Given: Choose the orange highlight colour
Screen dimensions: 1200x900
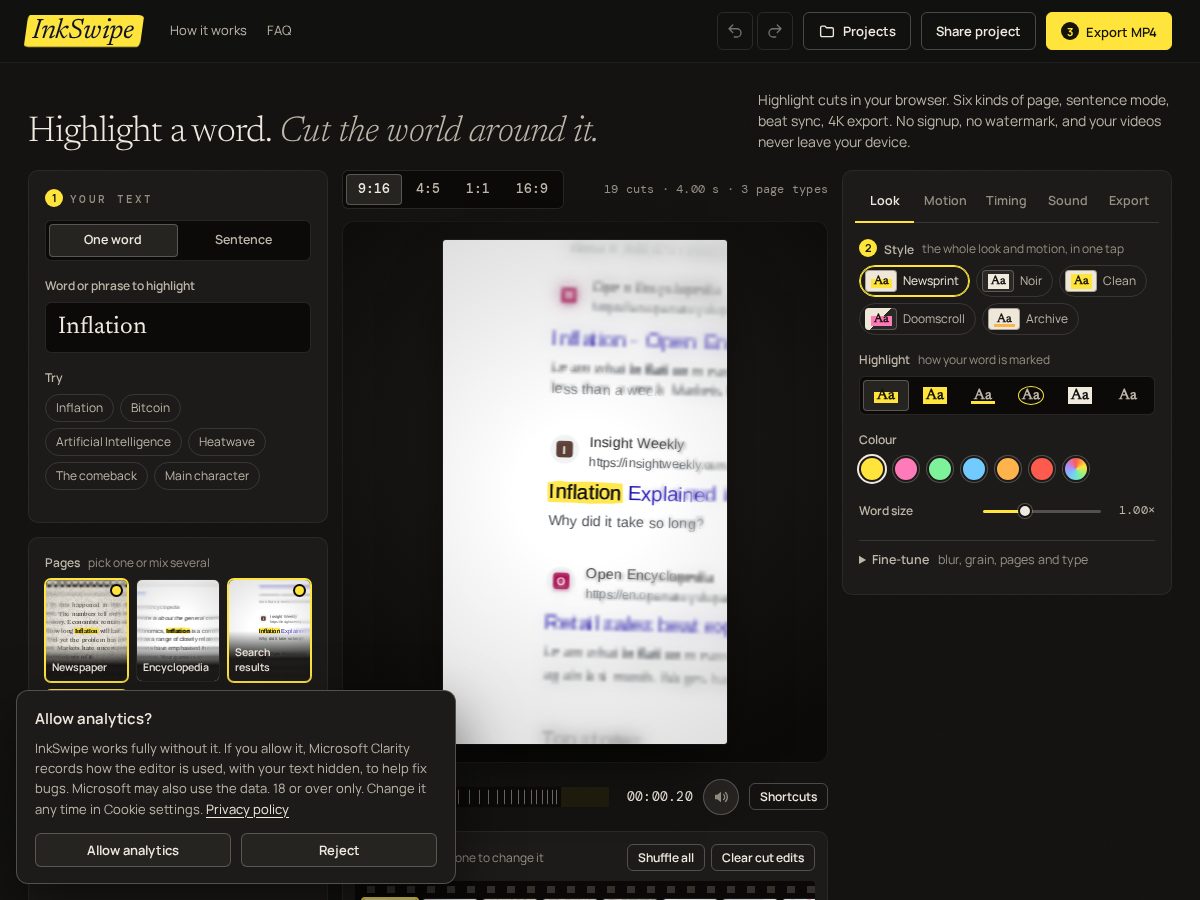Looking at the screenshot, I should (x=1008, y=469).
